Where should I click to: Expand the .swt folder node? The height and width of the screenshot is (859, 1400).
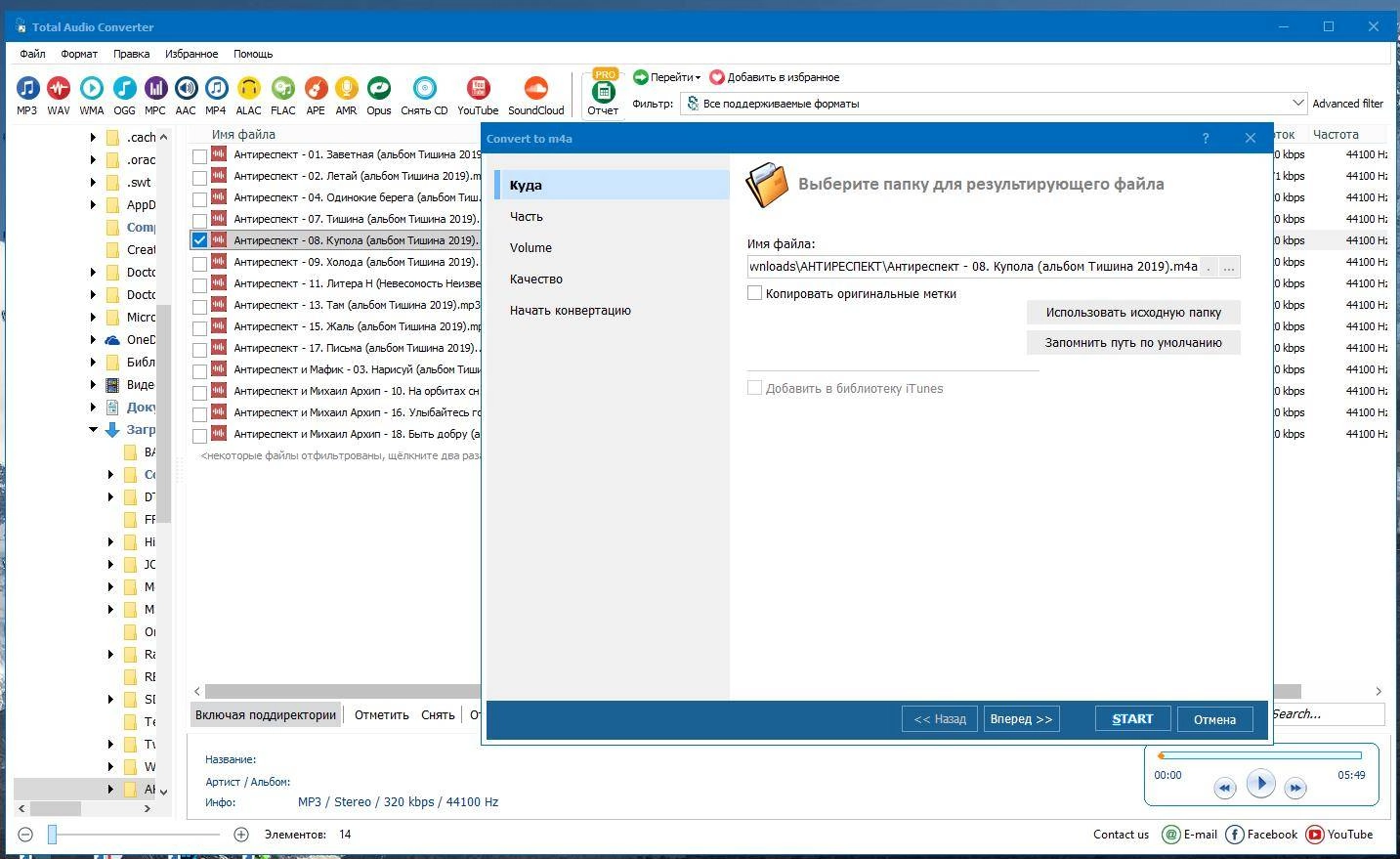click(x=94, y=182)
